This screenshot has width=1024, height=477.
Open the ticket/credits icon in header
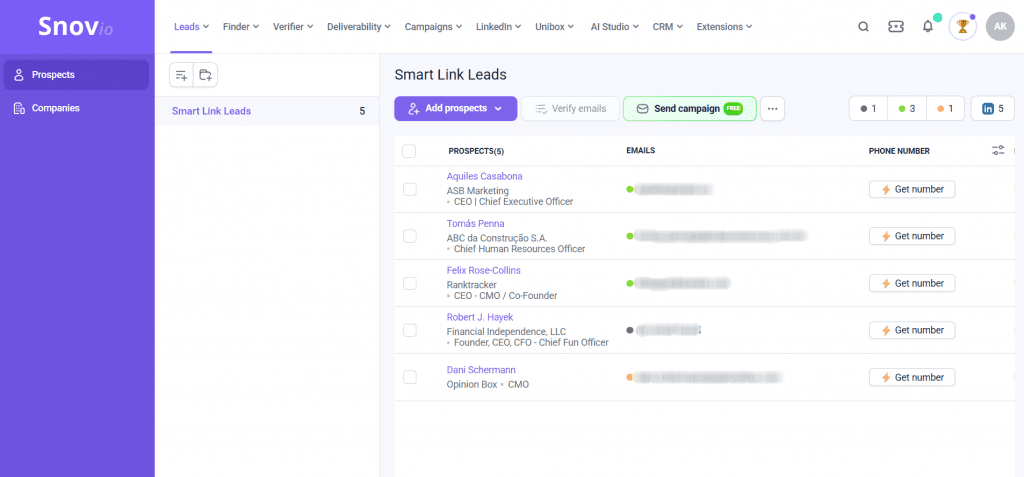click(x=895, y=27)
